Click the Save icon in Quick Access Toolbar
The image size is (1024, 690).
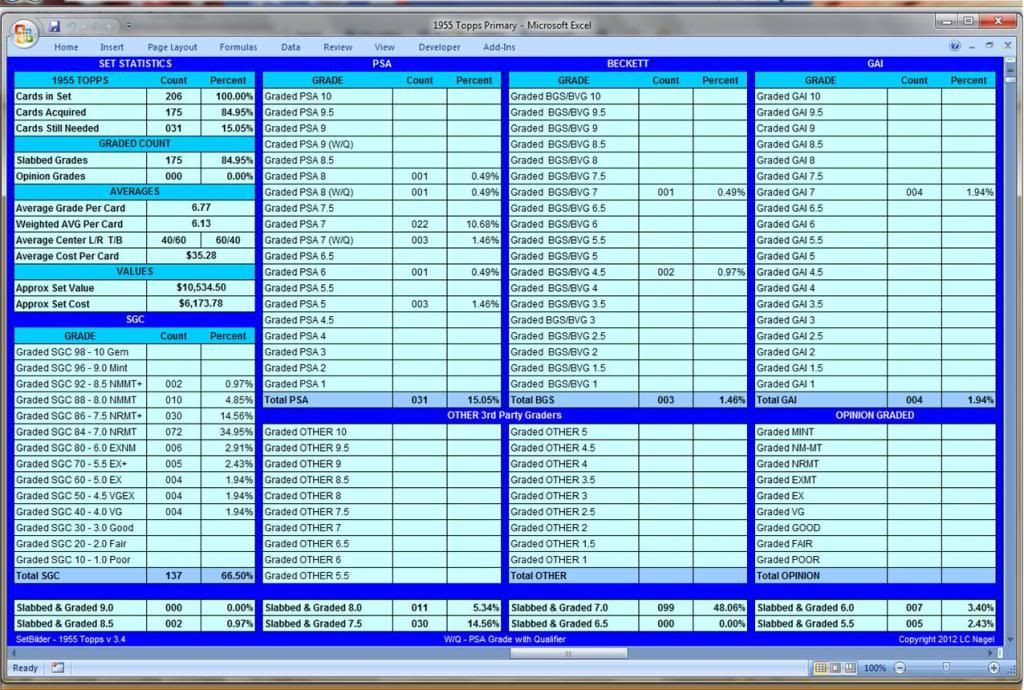(54, 26)
